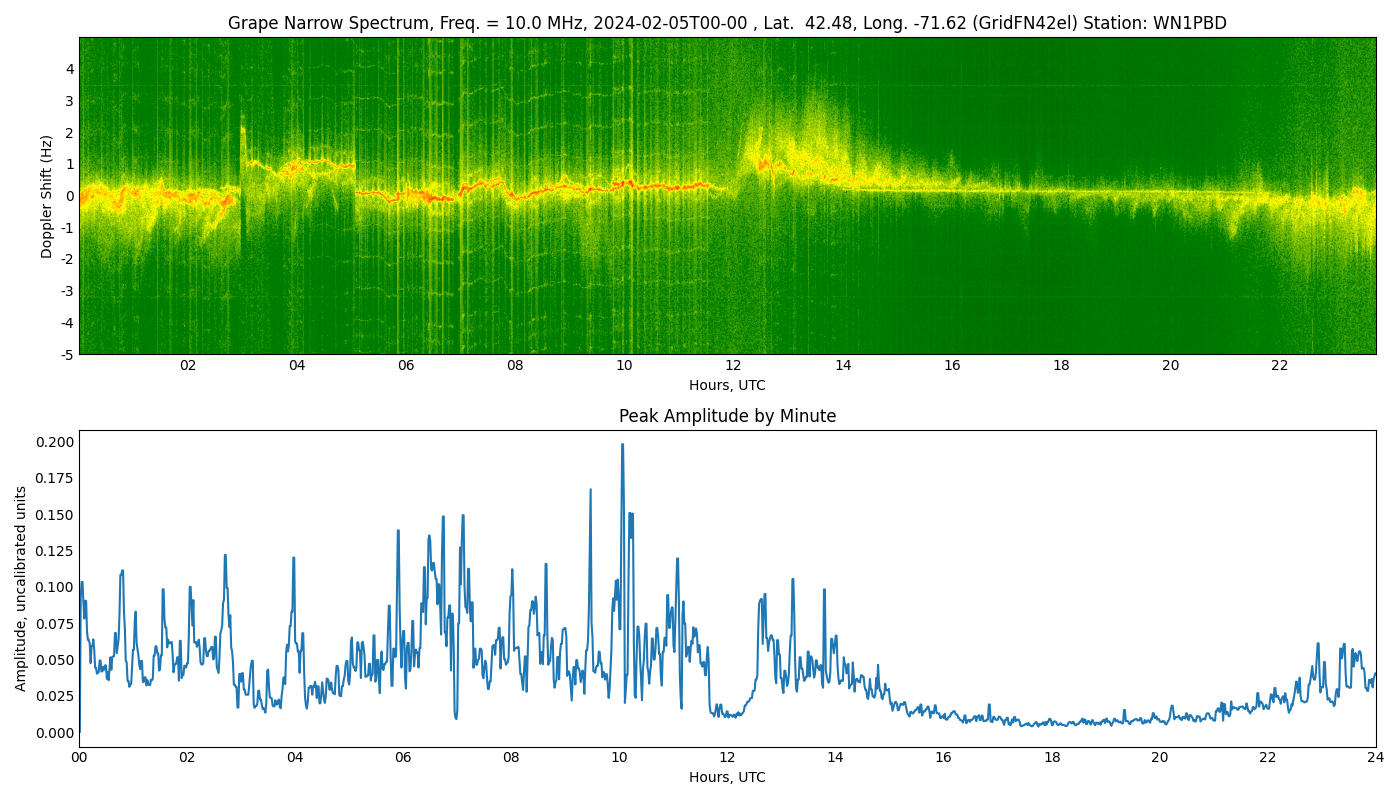The height and width of the screenshot is (800, 1400).
Task: Click the -5 Doppler shift tick label
Action: click(66, 354)
